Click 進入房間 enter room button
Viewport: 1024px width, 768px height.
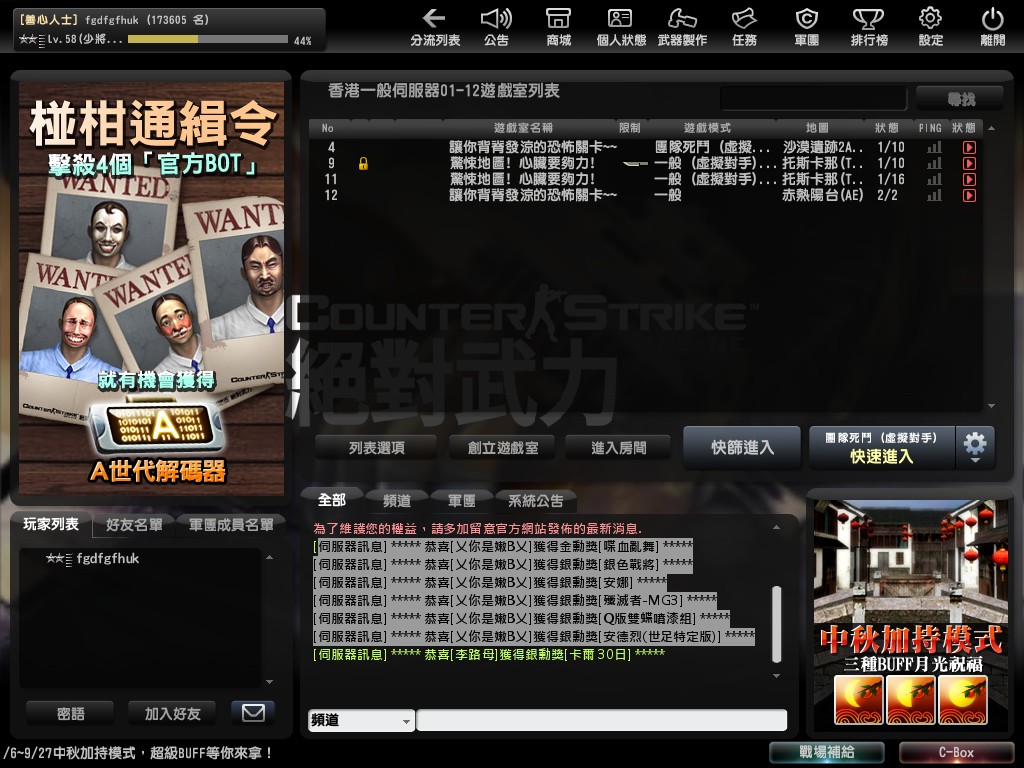[x=618, y=448]
